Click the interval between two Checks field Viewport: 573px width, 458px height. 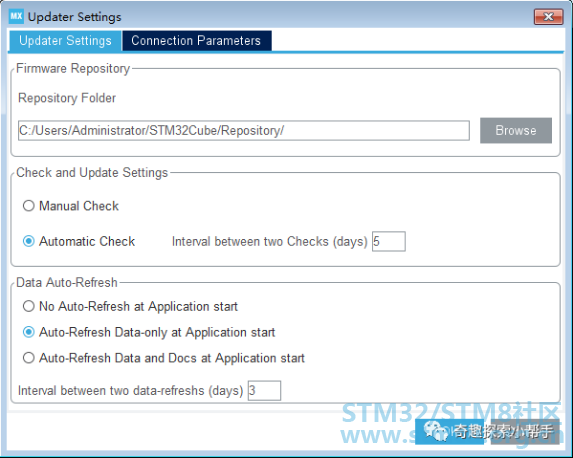[389, 241]
